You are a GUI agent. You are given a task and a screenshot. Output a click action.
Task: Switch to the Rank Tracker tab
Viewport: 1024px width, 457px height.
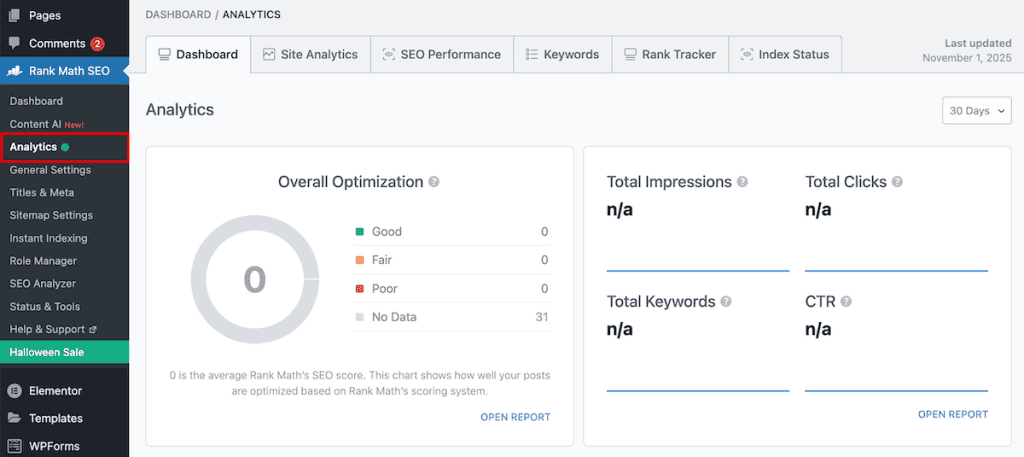tap(670, 54)
